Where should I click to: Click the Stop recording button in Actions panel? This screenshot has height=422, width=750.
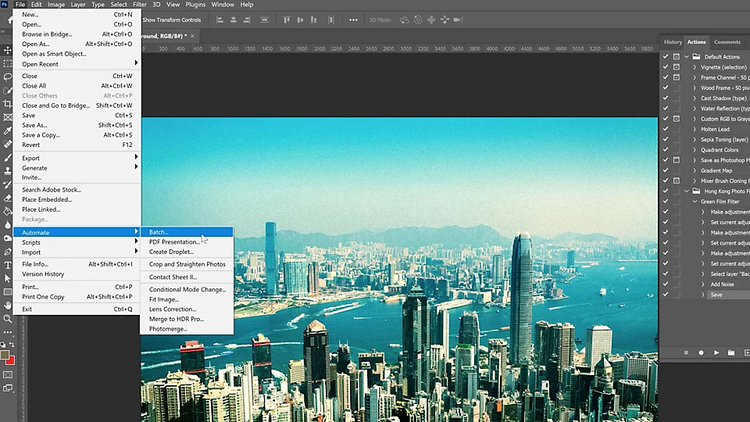(x=687, y=352)
